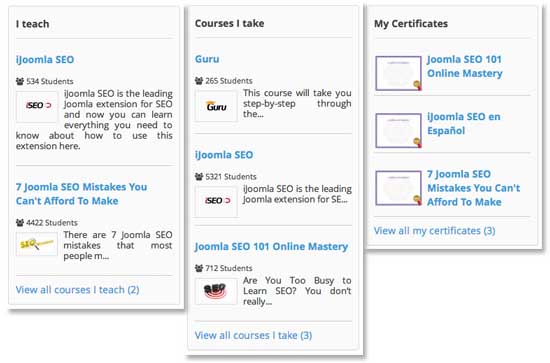The height and width of the screenshot is (363, 550).
Task: Open the iJoomla SEO course under I teach
Action: tap(45, 60)
